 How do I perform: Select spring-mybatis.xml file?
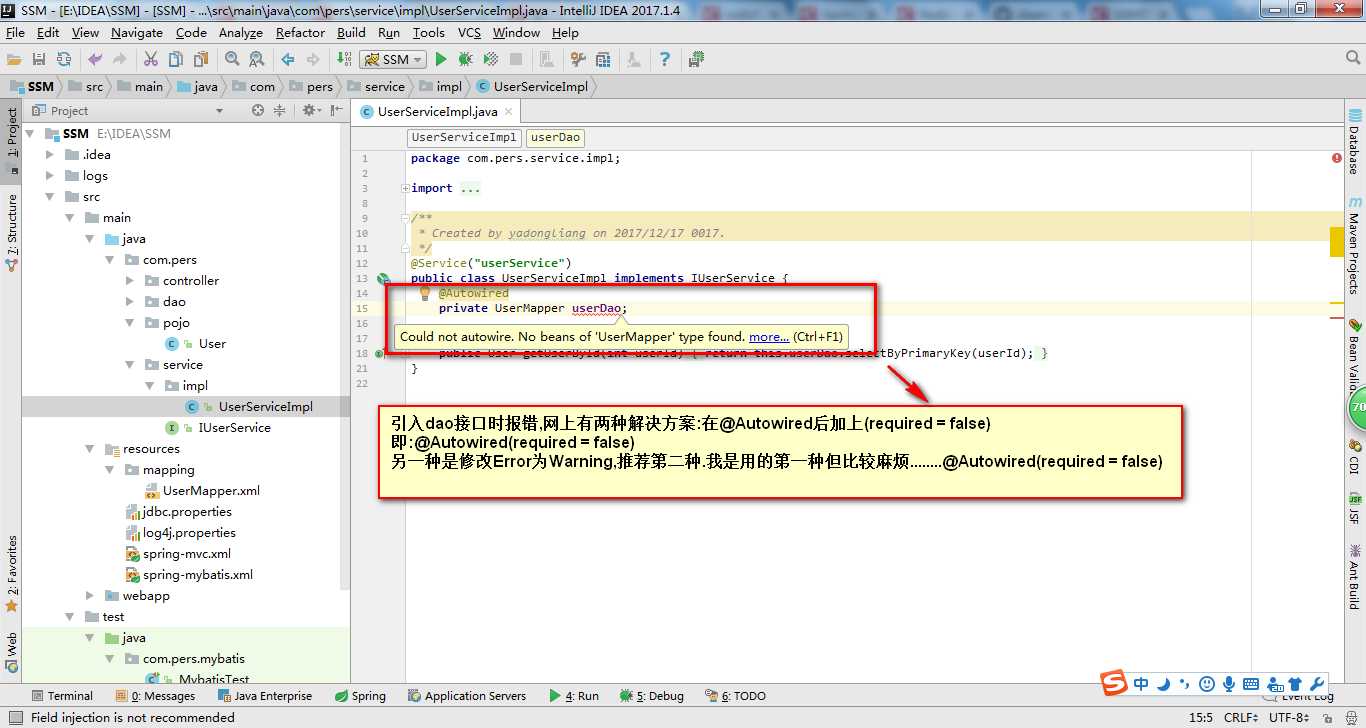[189, 575]
